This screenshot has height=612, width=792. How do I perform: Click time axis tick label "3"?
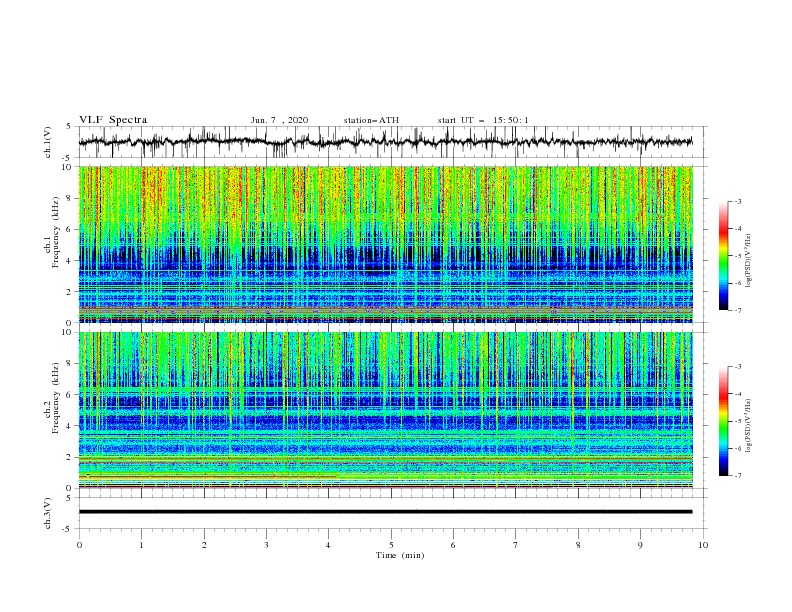click(x=266, y=545)
